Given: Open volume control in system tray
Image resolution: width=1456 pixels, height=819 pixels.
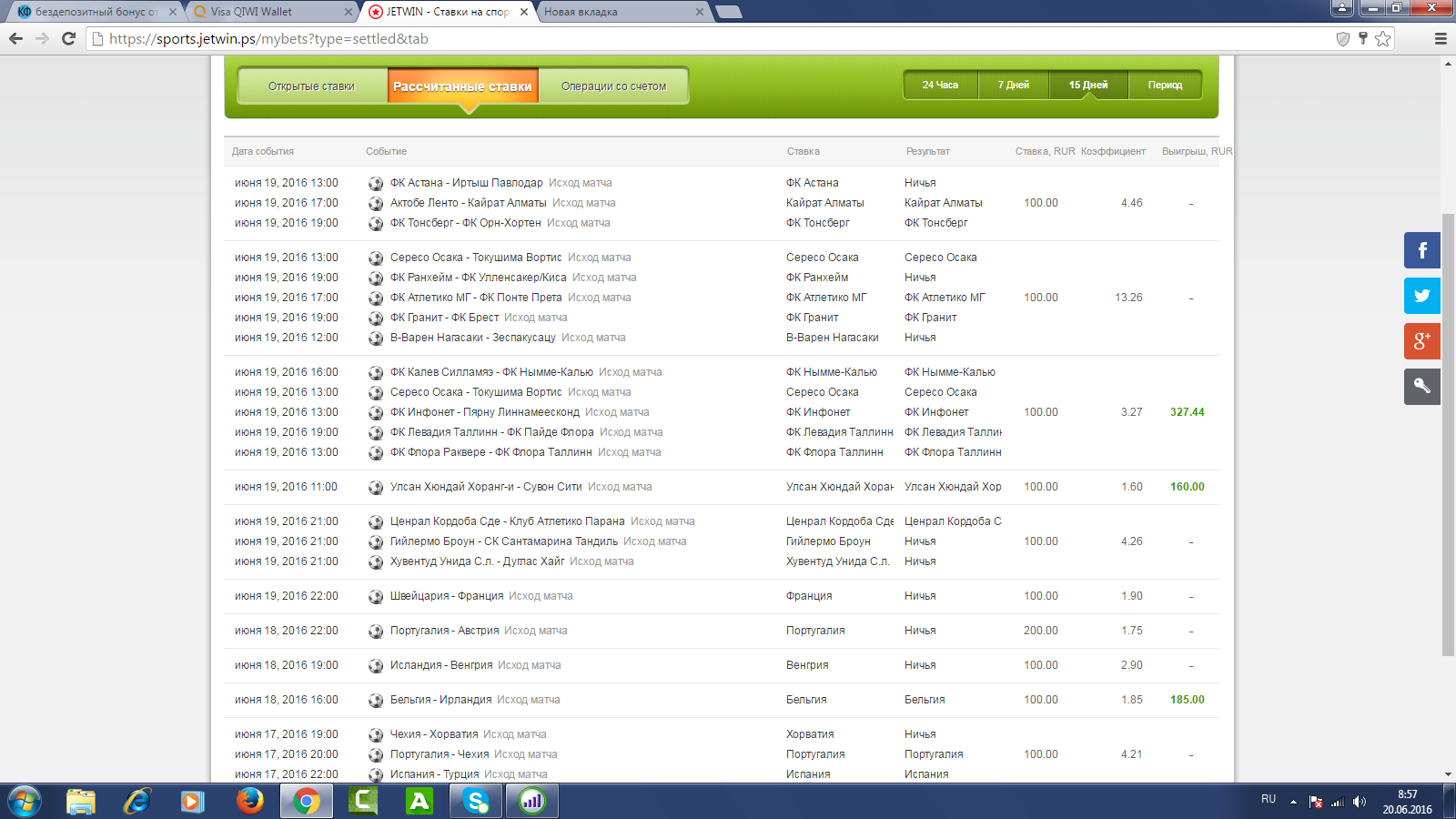Looking at the screenshot, I should pyautogui.click(x=1359, y=802).
